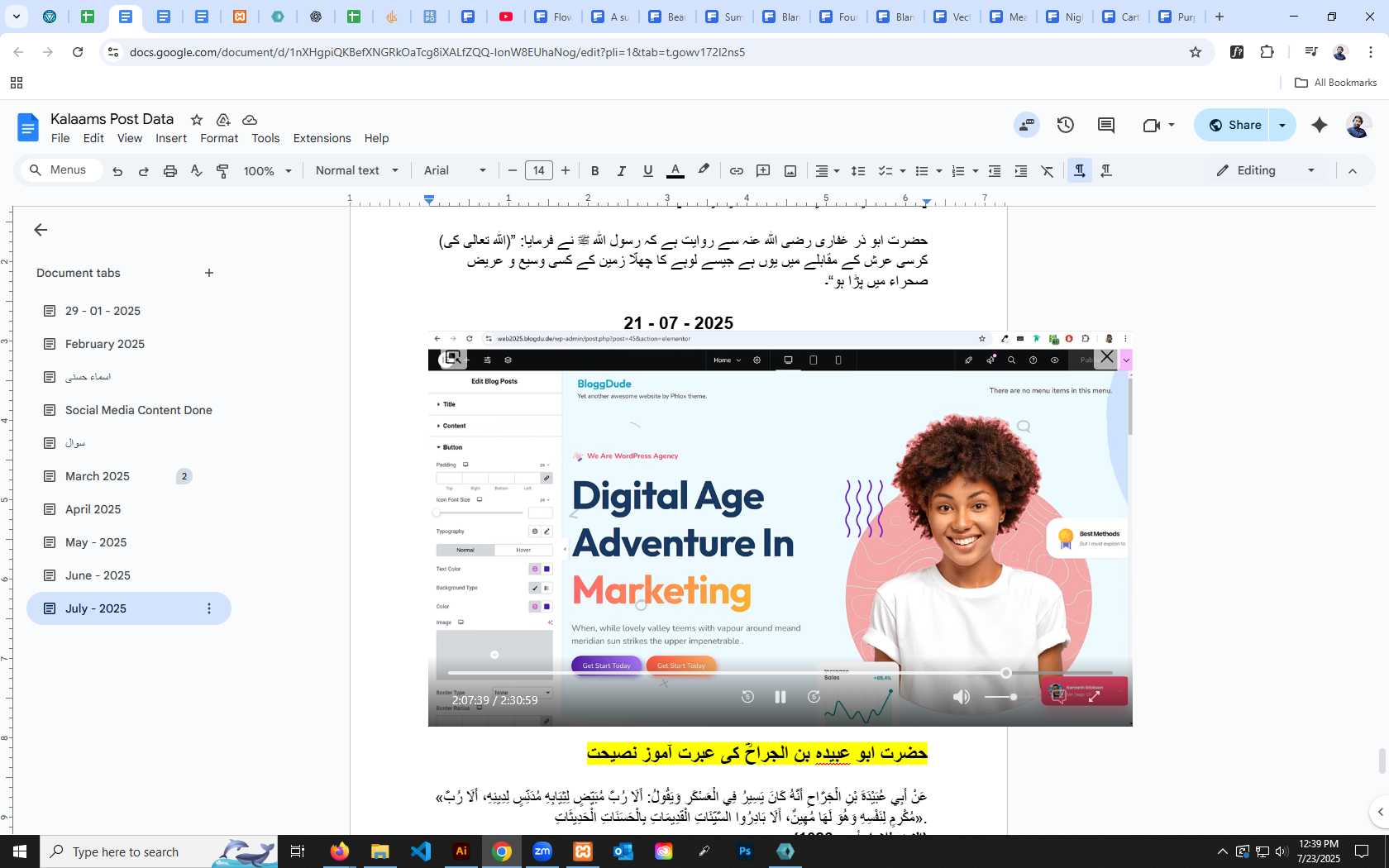Redo the last action in the toolbar
1389x868 pixels.
point(144,171)
